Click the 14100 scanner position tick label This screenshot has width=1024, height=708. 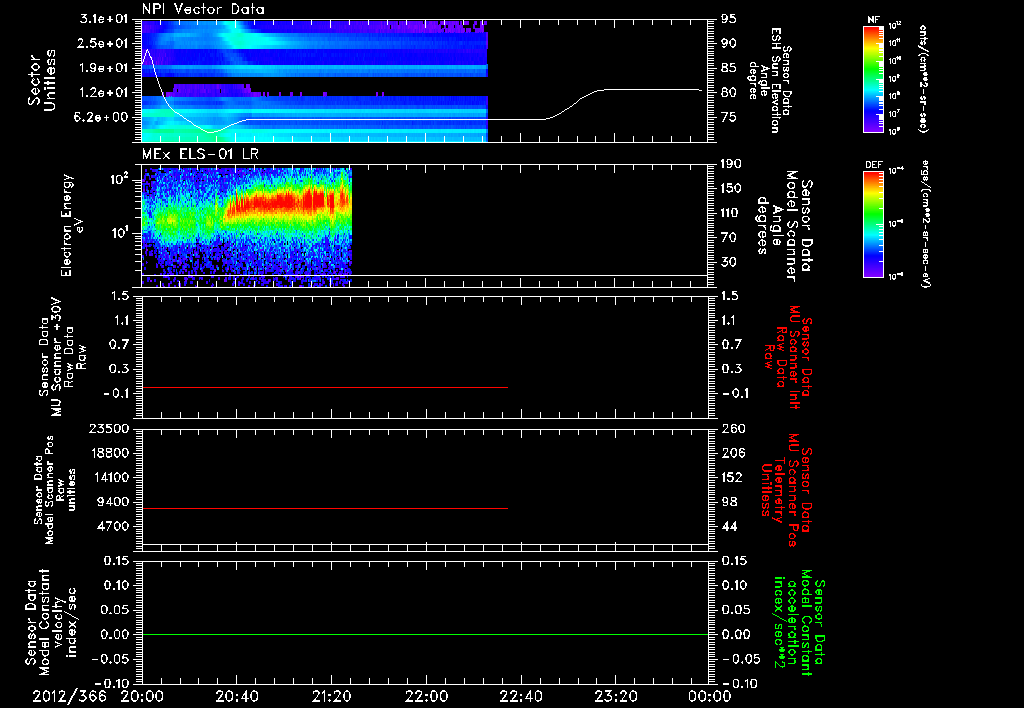point(110,477)
